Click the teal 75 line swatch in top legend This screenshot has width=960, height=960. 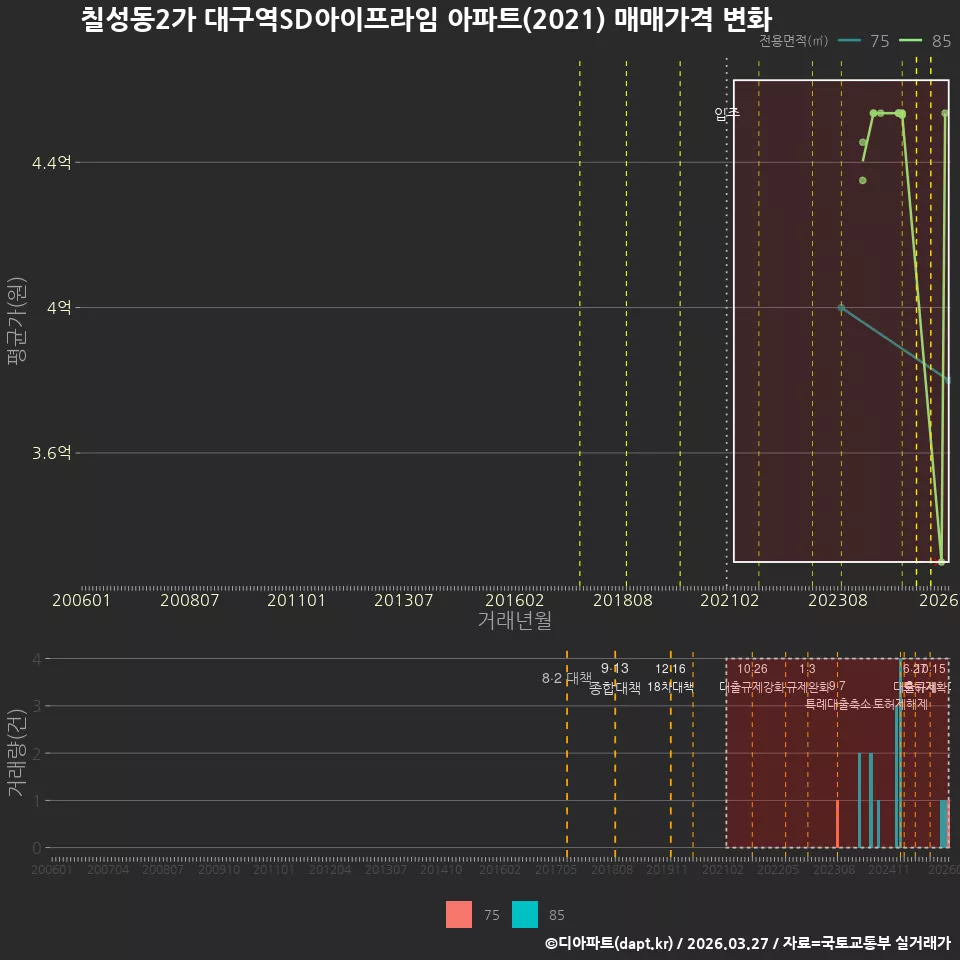click(849, 40)
